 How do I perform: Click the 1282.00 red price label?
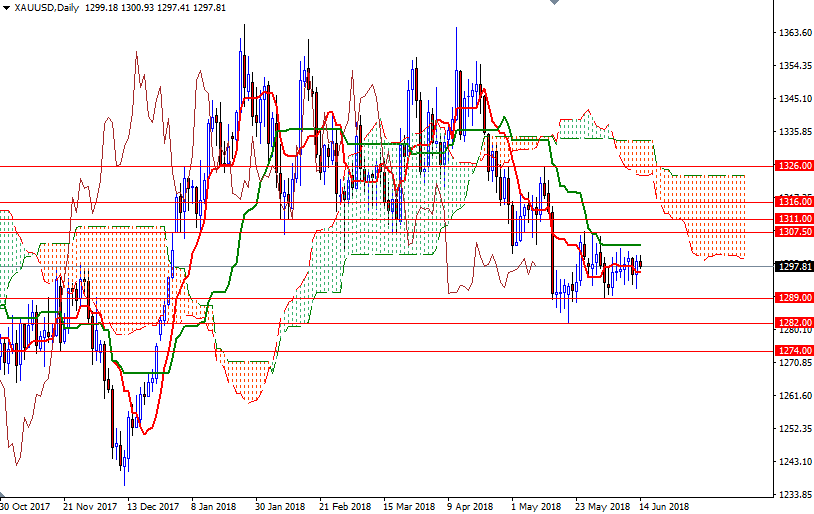[794, 322]
